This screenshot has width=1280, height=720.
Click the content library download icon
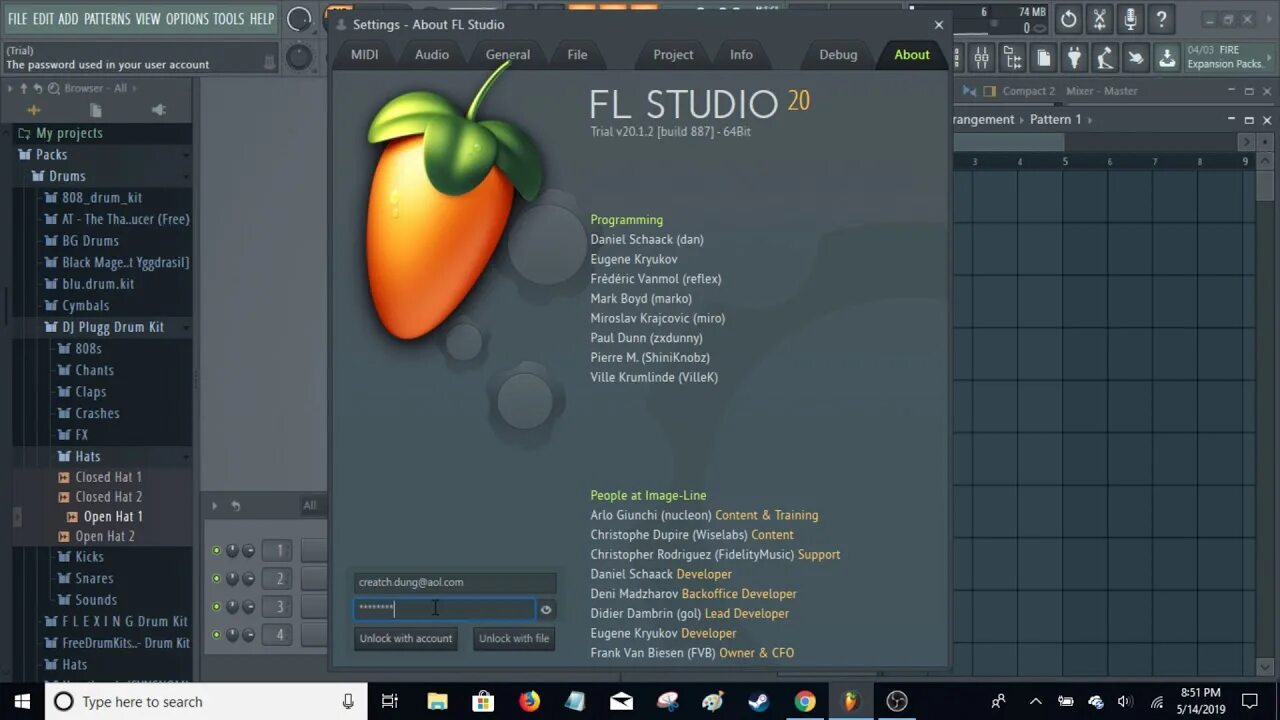coord(1167,58)
